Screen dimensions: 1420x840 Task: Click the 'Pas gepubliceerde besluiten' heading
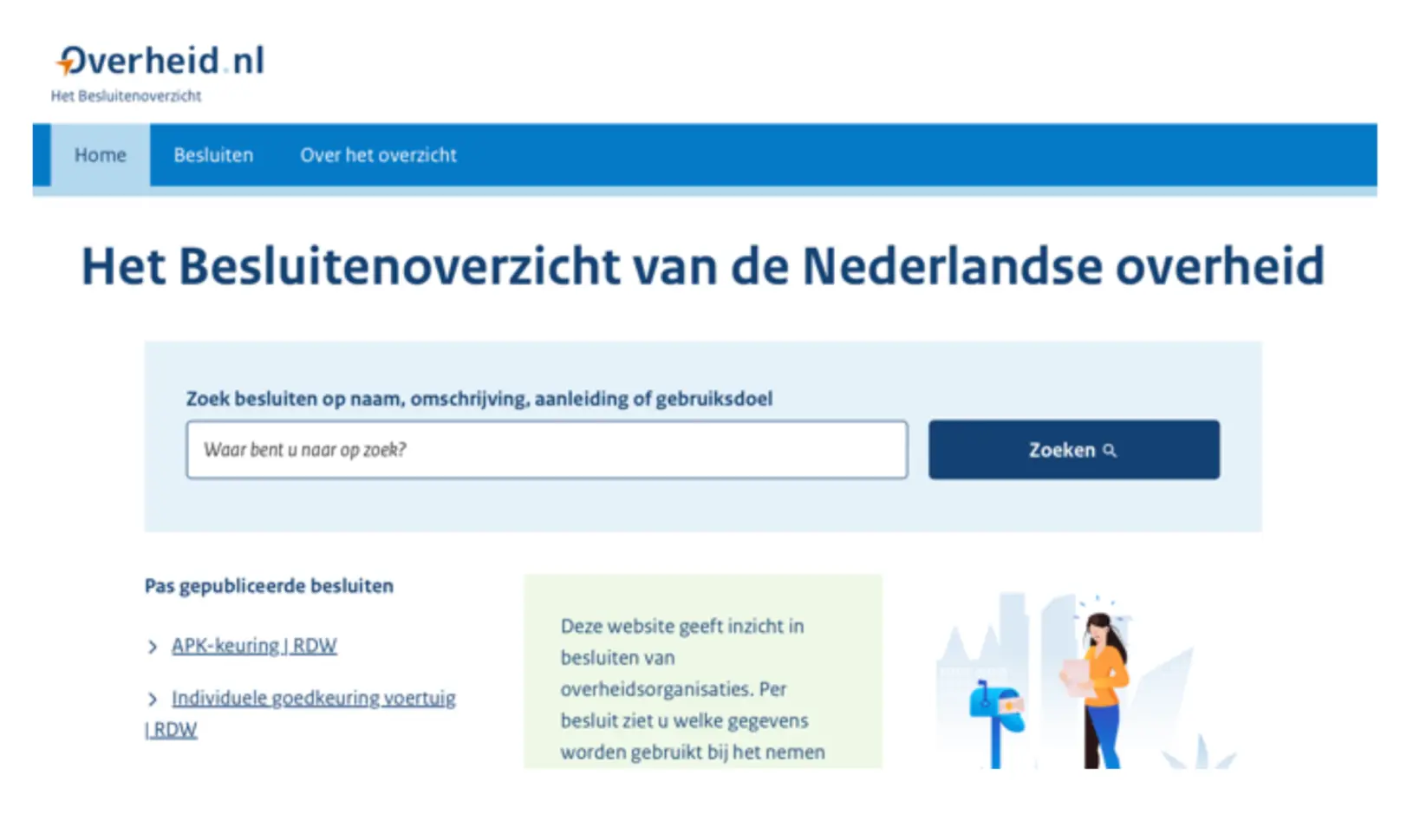click(x=269, y=586)
